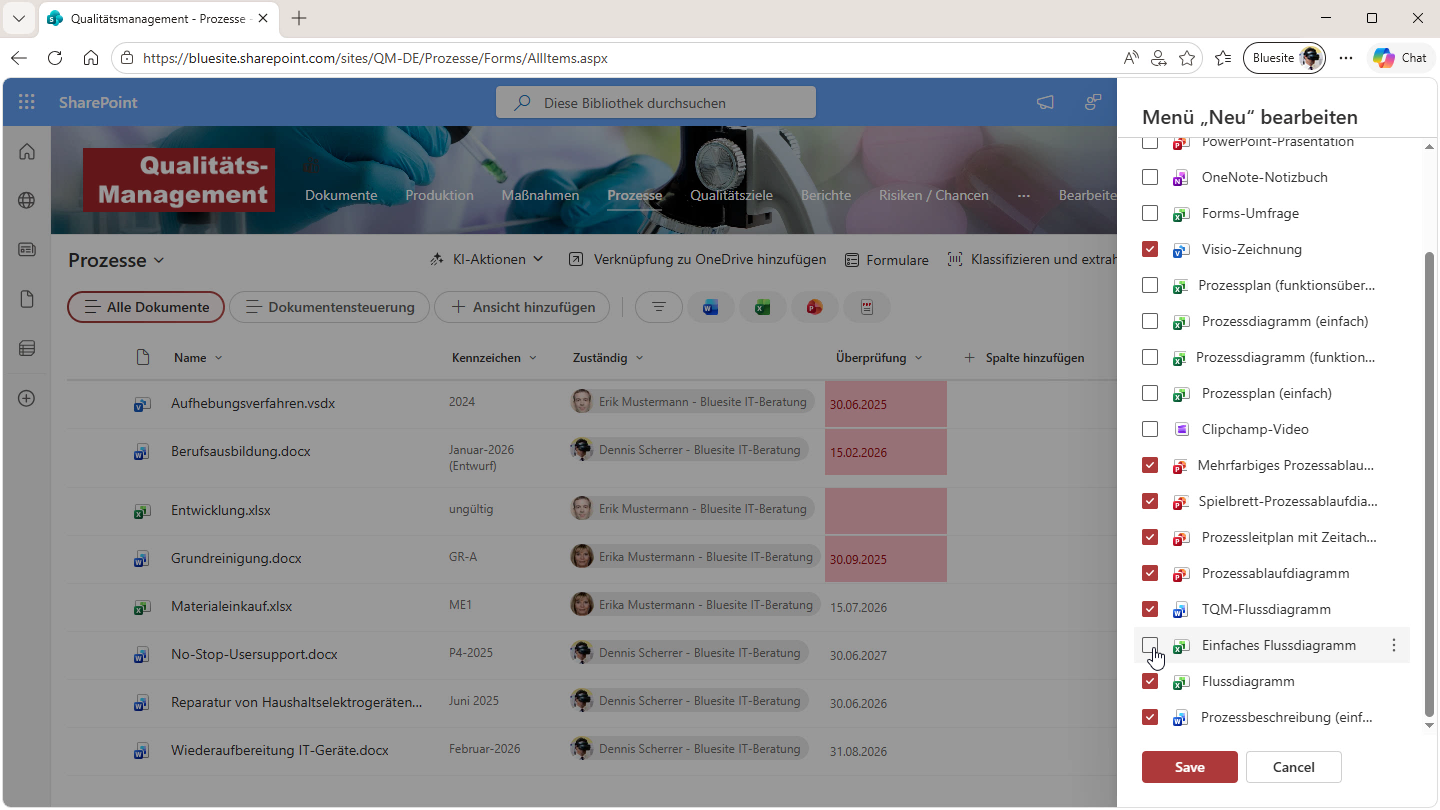Click the search box Diese Bibliothek durchsuchen
Image resolution: width=1440 pixels, height=810 pixels.
coord(656,103)
